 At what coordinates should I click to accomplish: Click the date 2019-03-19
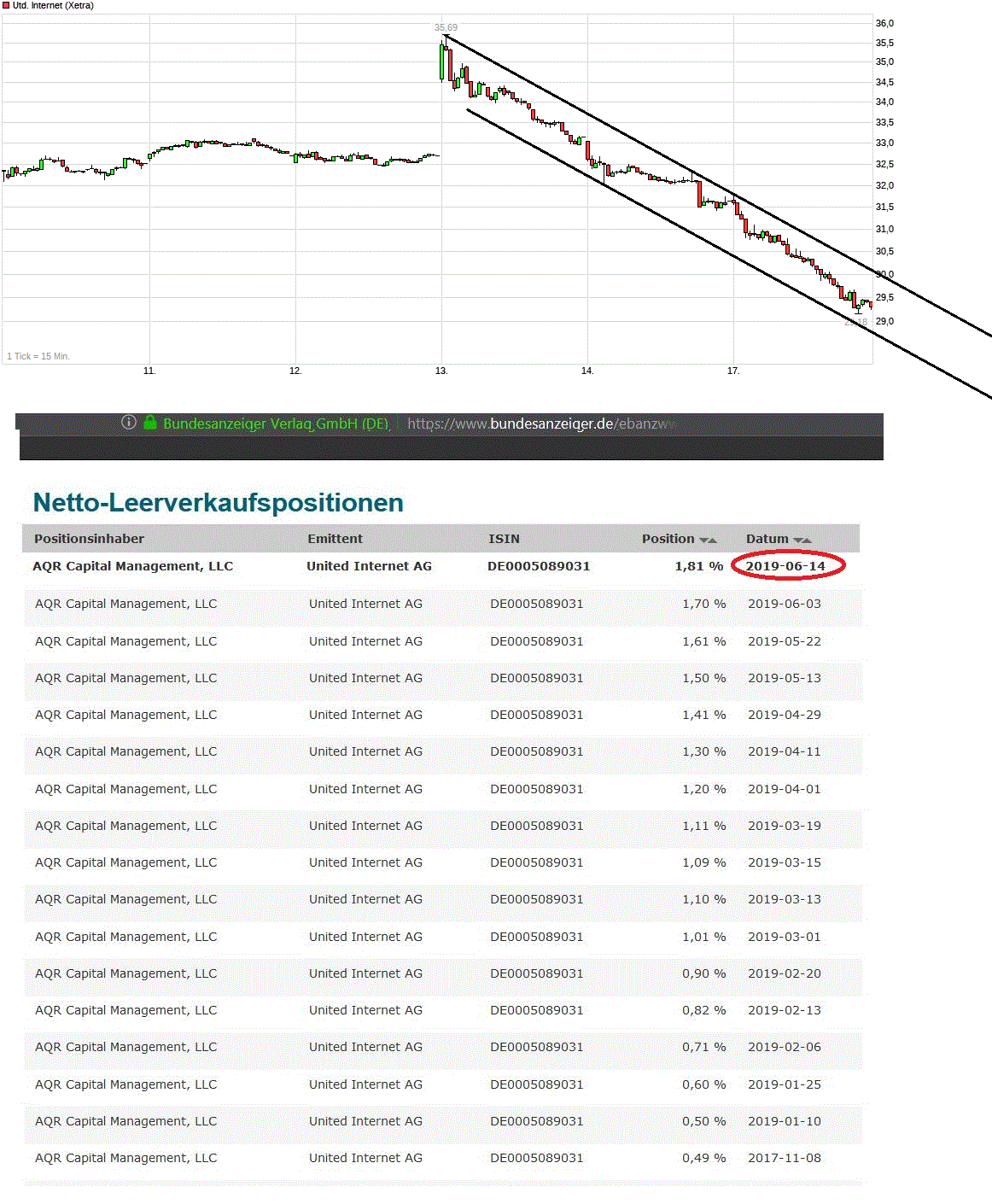click(785, 826)
